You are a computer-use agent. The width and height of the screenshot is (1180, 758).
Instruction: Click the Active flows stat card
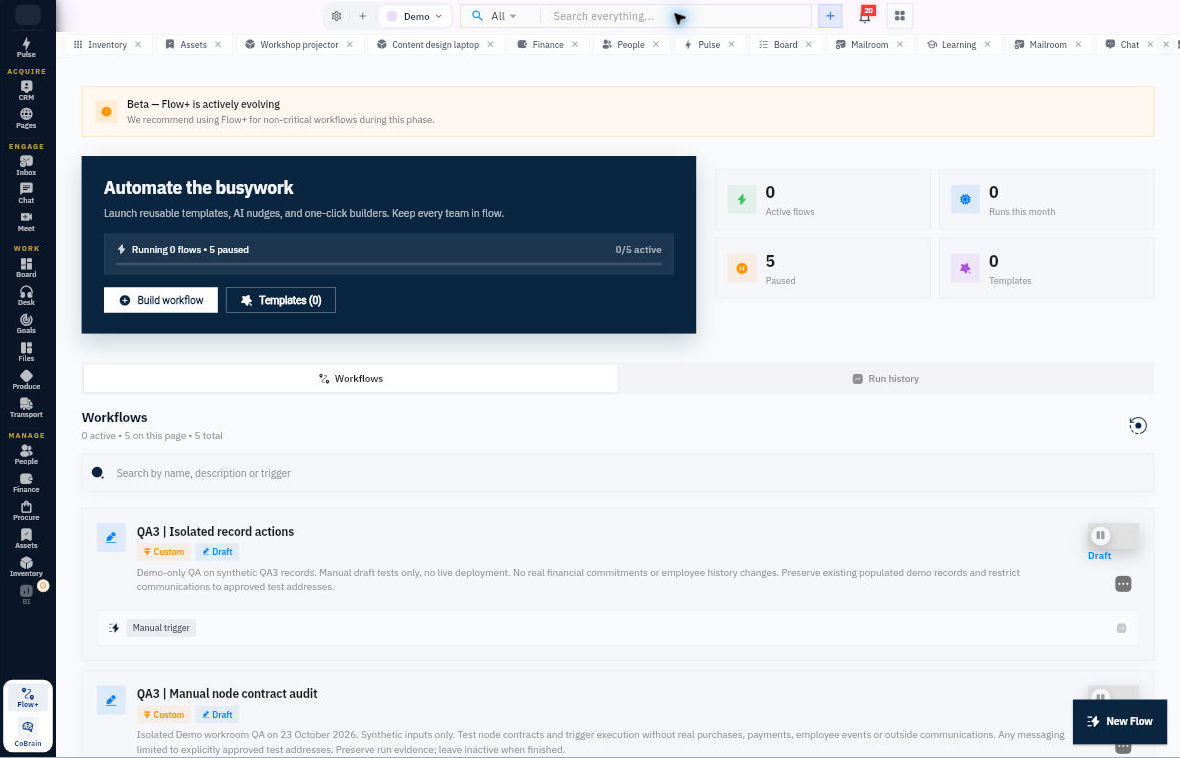823,200
